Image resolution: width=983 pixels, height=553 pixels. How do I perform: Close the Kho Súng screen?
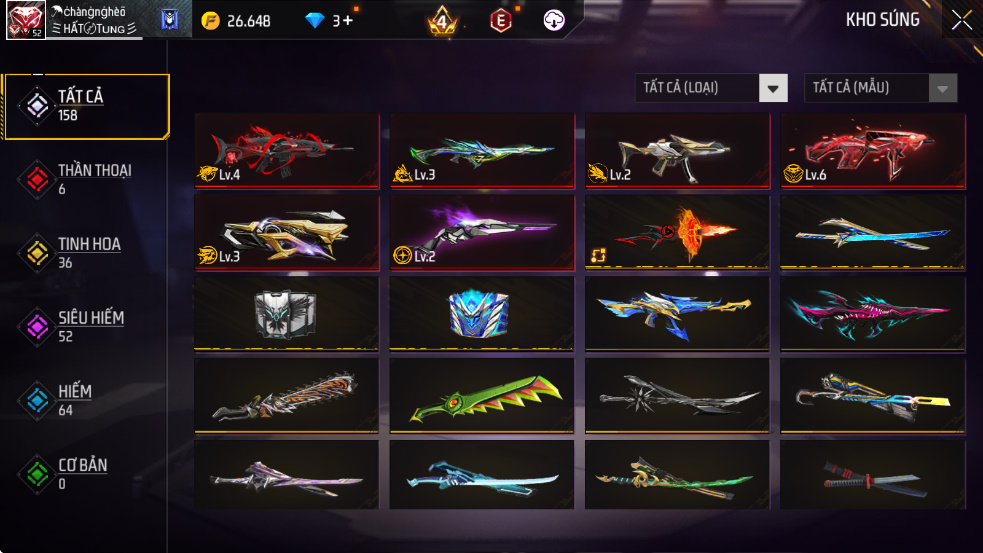(x=962, y=20)
